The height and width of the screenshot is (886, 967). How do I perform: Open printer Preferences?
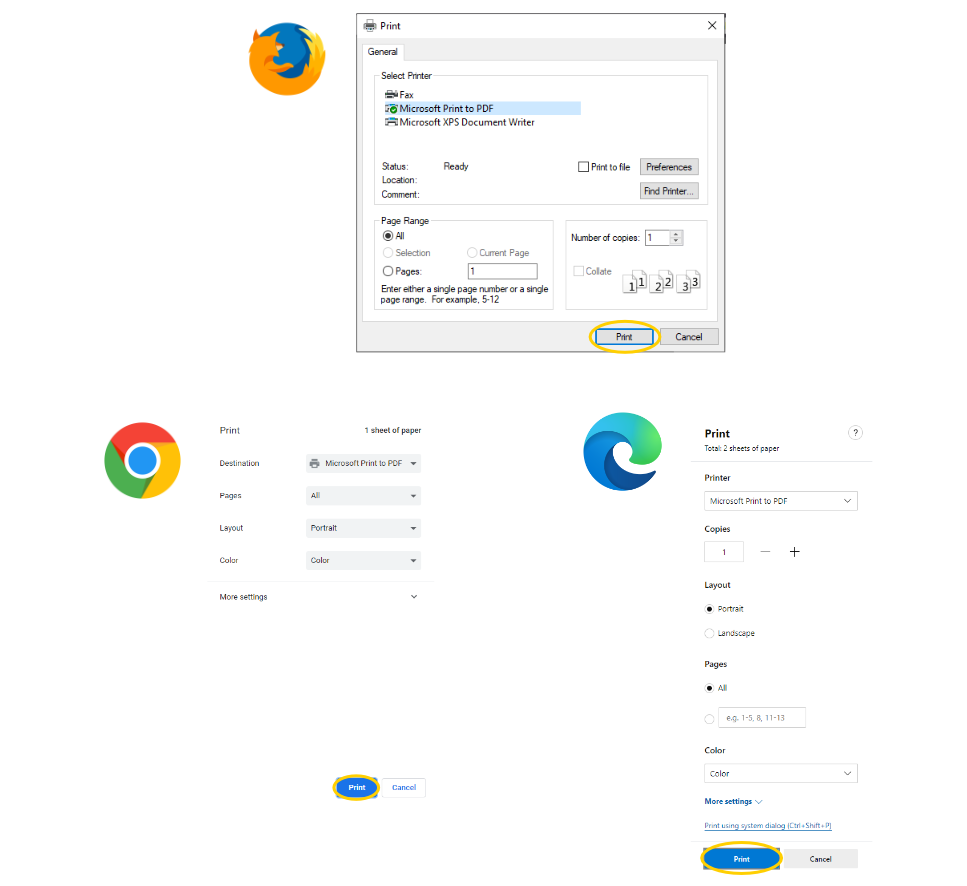click(x=669, y=167)
